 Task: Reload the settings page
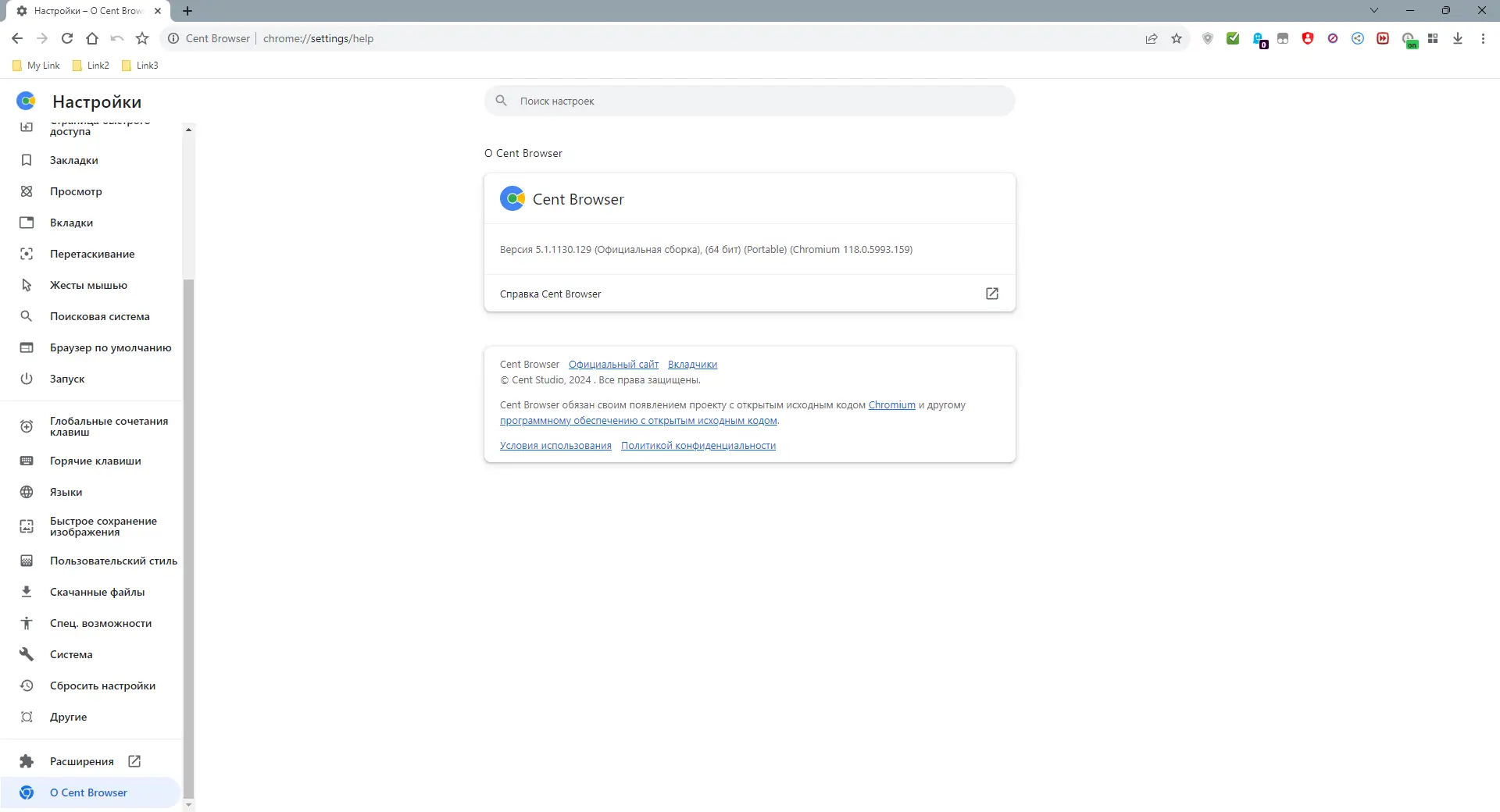click(x=67, y=38)
